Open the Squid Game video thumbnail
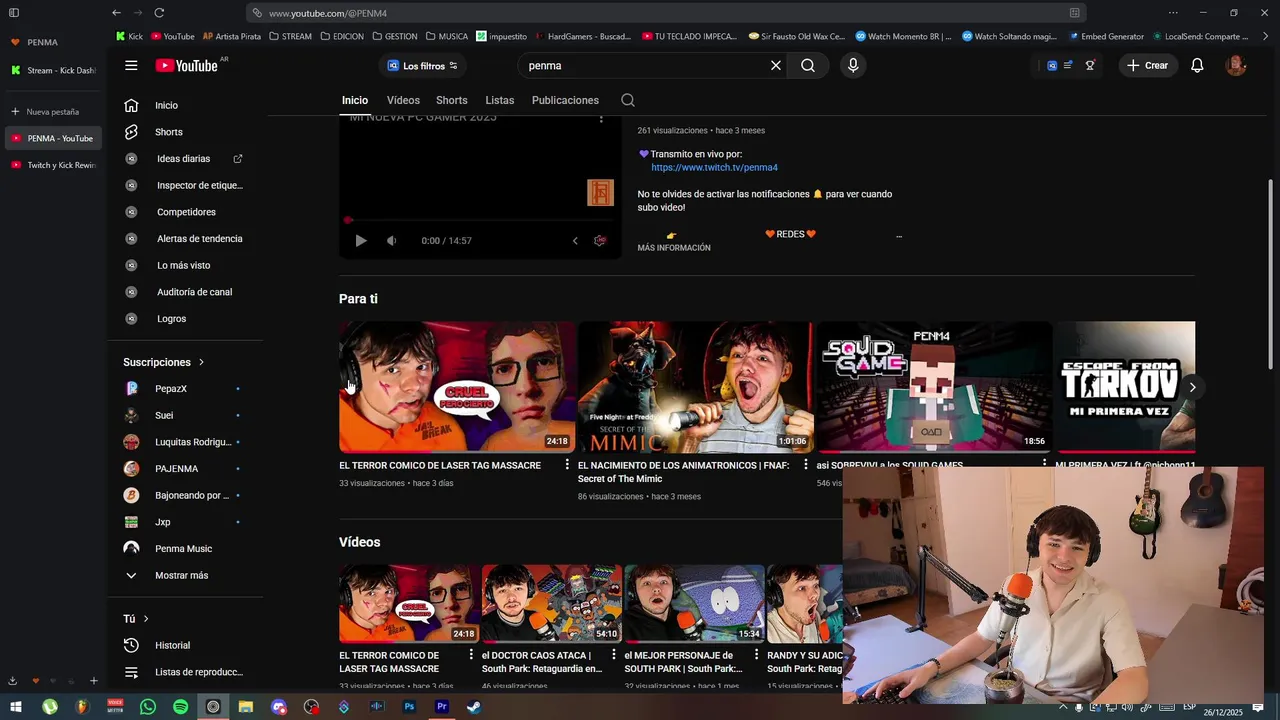Screen dimensions: 1280x720 (934, 387)
